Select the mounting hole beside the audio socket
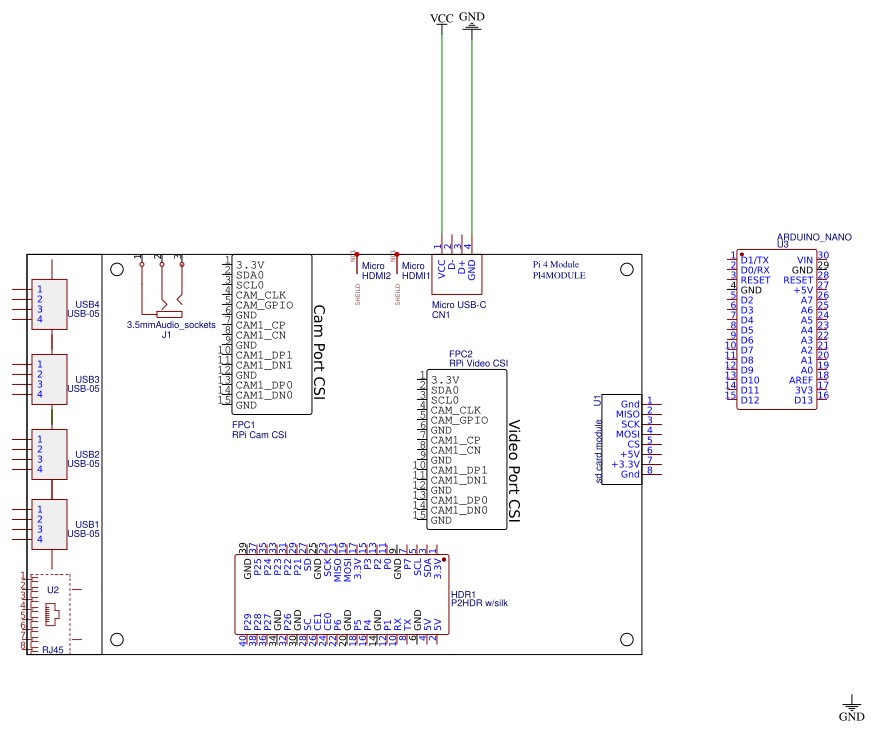Image resolution: width=875 pixels, height=733 pixels. (117, 269)
